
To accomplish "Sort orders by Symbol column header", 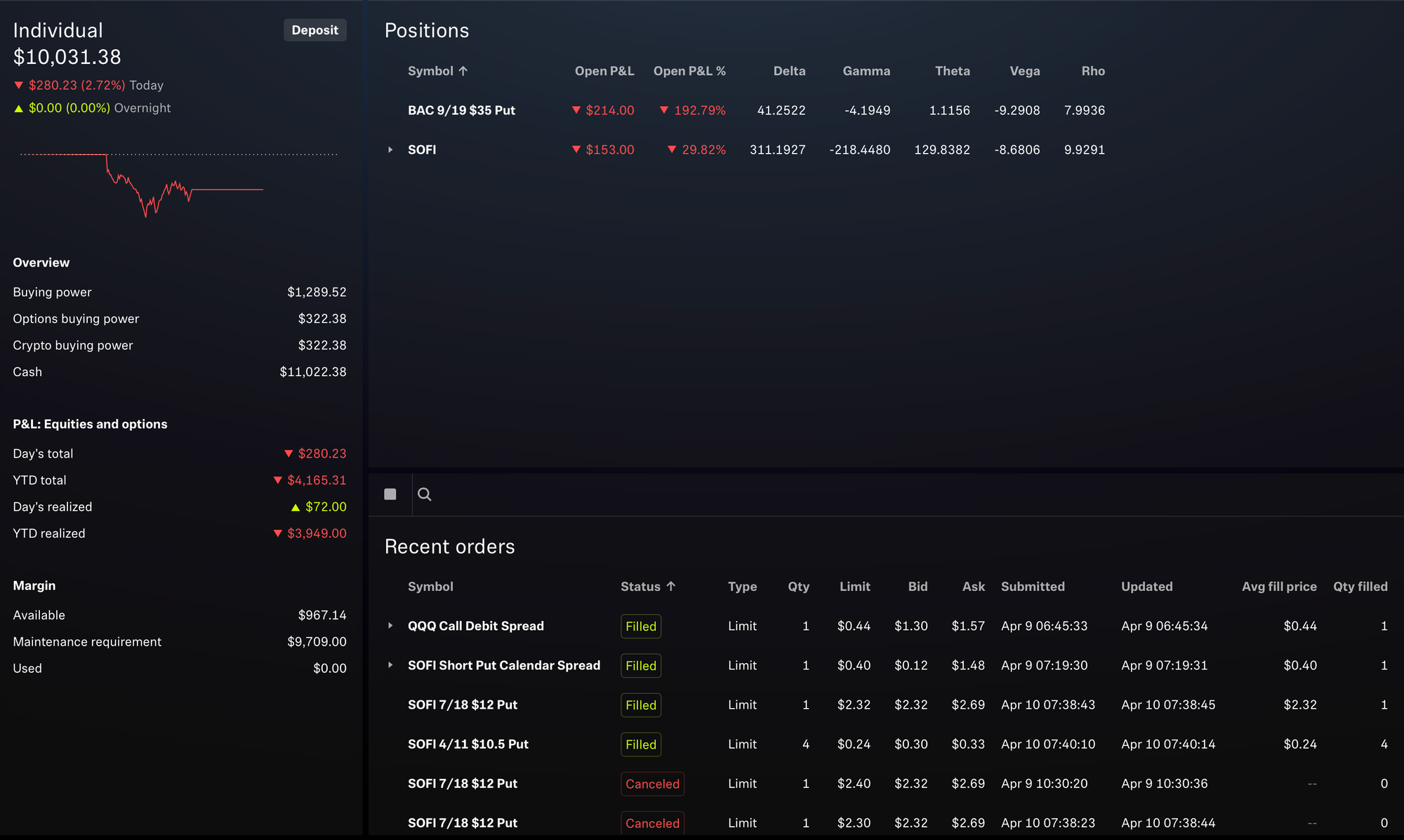I will click(x=430, y=587).
